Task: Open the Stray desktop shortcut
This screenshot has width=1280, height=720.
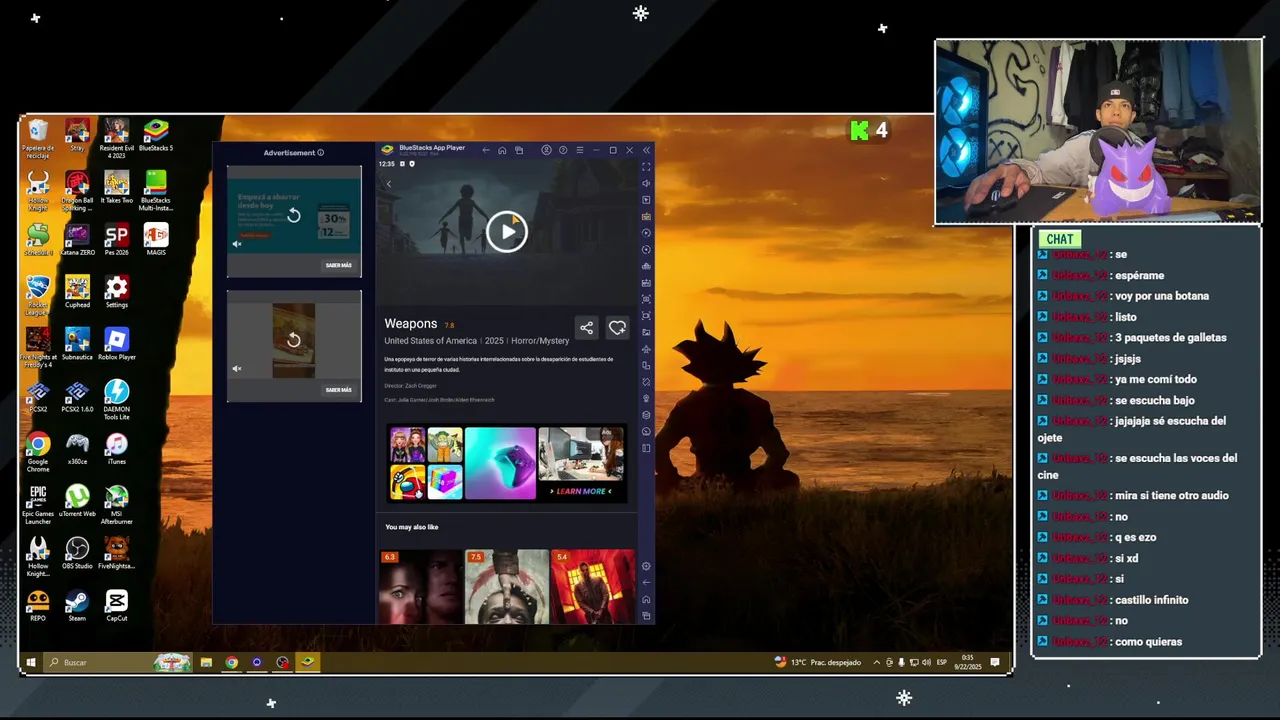Action: (77, 135)
